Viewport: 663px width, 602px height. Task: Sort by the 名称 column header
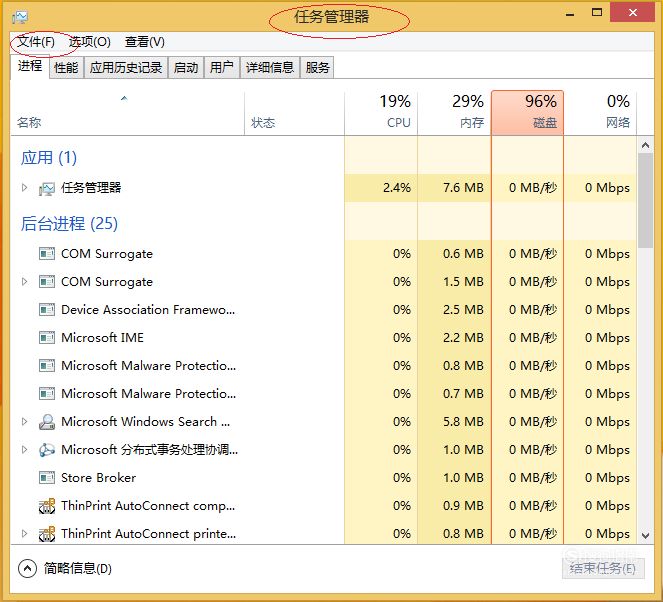[x=127, y=114]
